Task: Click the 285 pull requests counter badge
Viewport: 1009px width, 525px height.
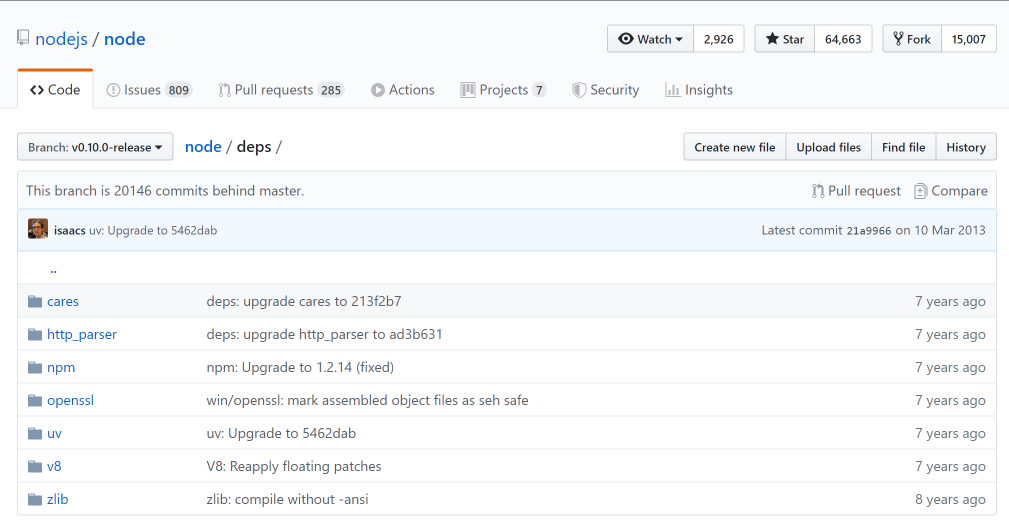Action: click(331, 90)
